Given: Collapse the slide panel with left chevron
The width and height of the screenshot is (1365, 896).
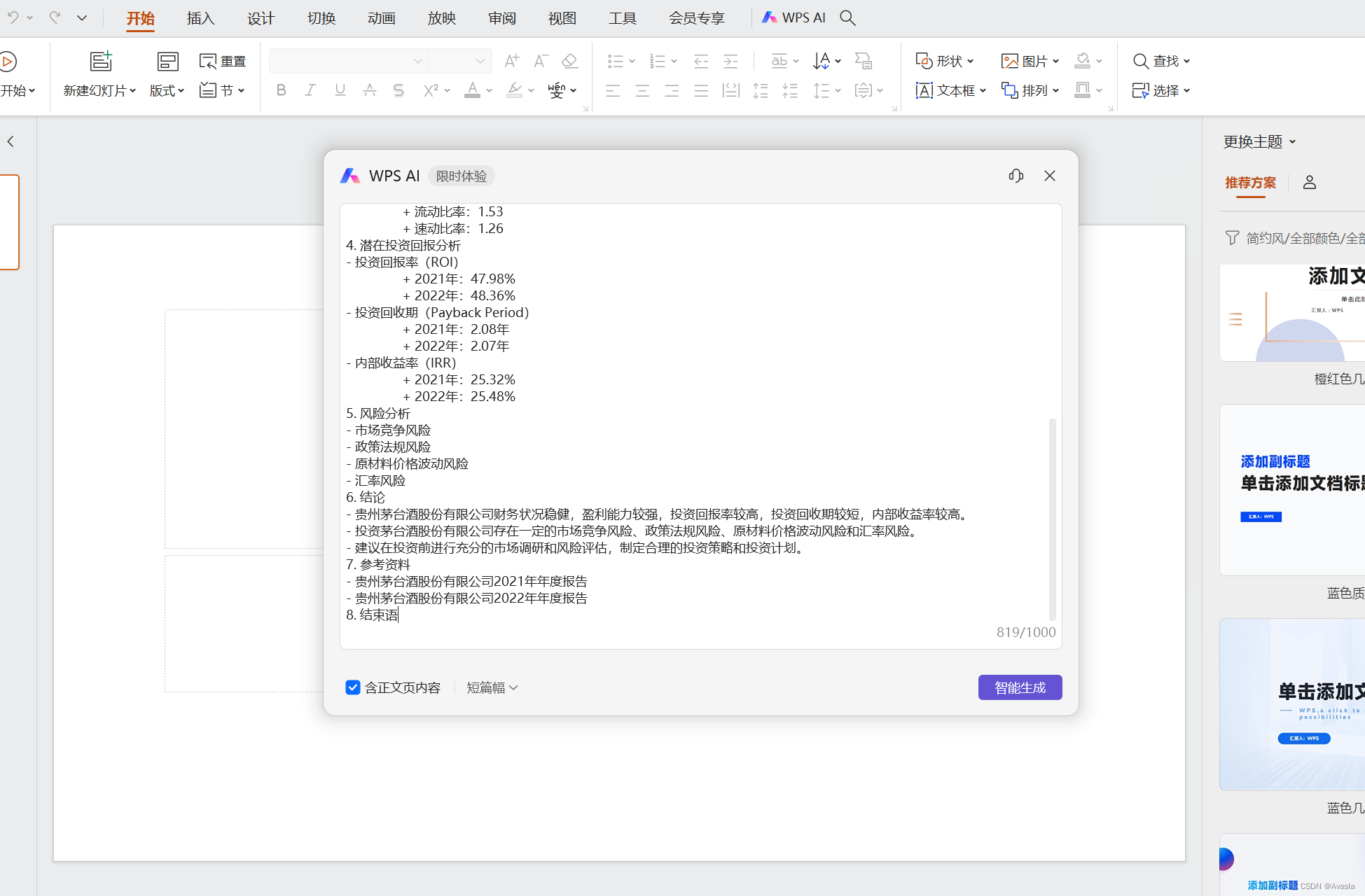Looking at the screenshot, I should point(11,141).
